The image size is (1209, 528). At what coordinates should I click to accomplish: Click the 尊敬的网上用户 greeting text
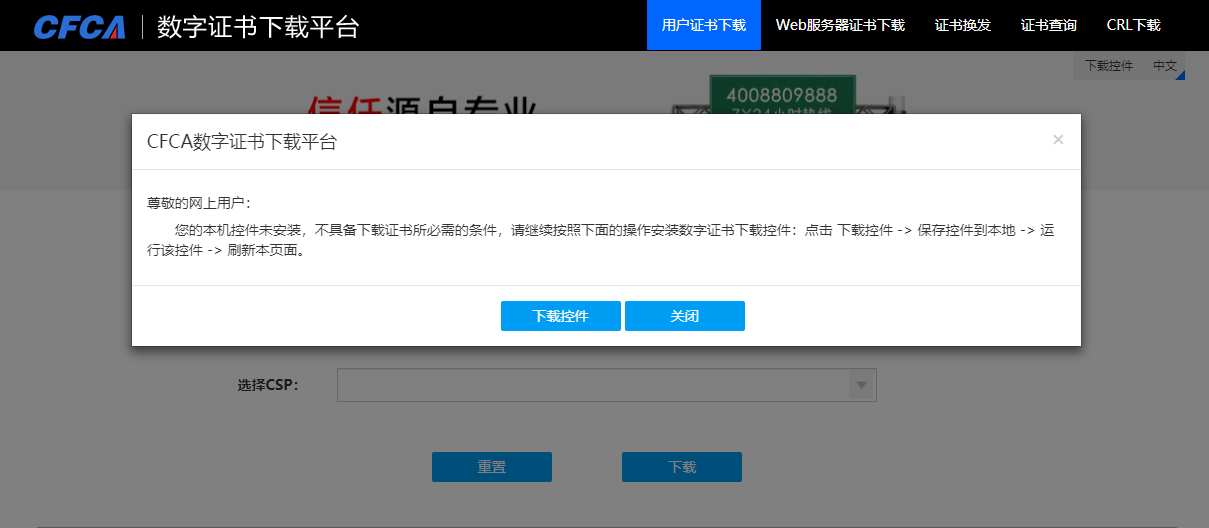(x=199, y=203)
